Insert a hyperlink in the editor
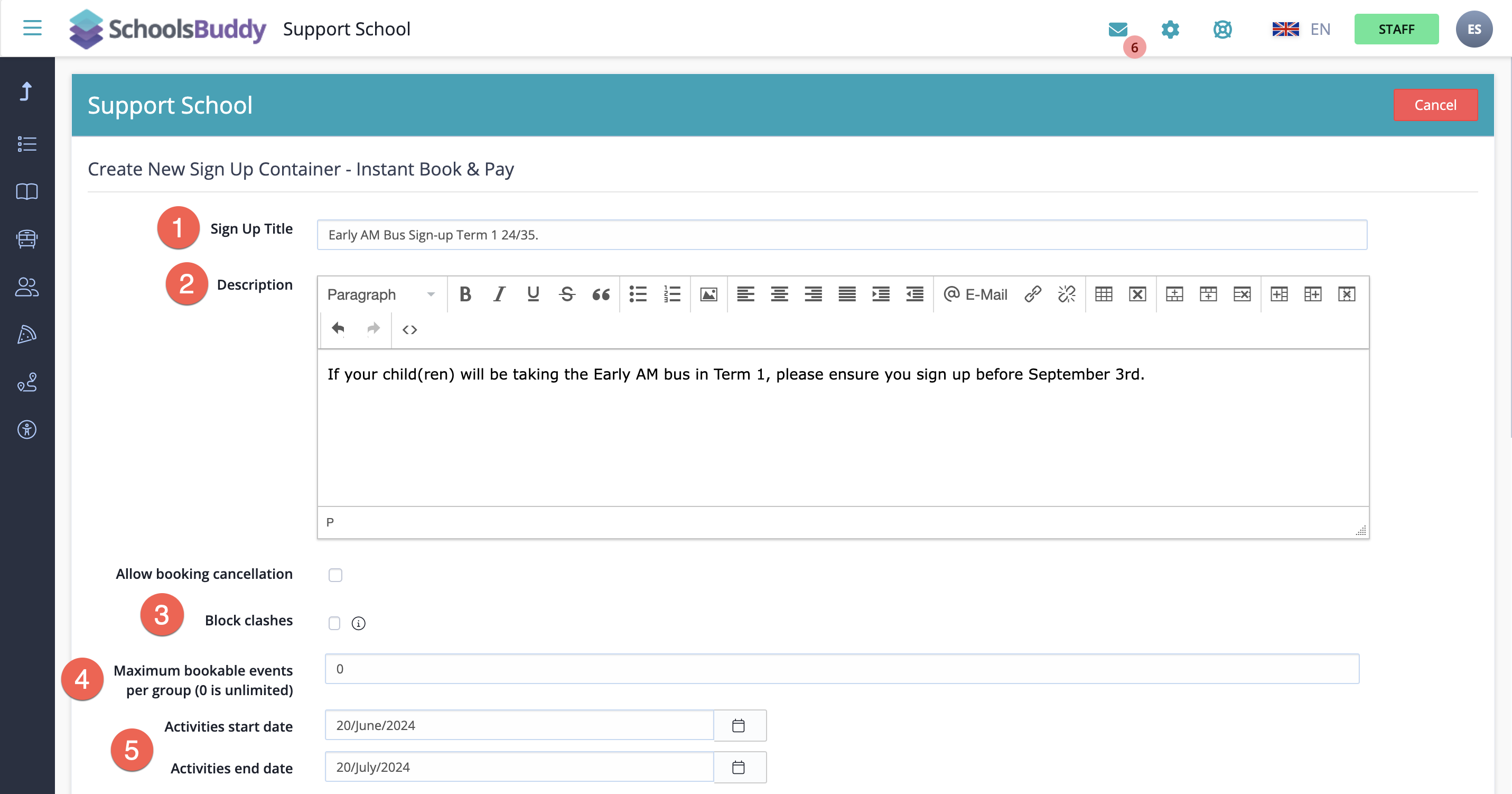1512x794 pixels. (1032, 295)
